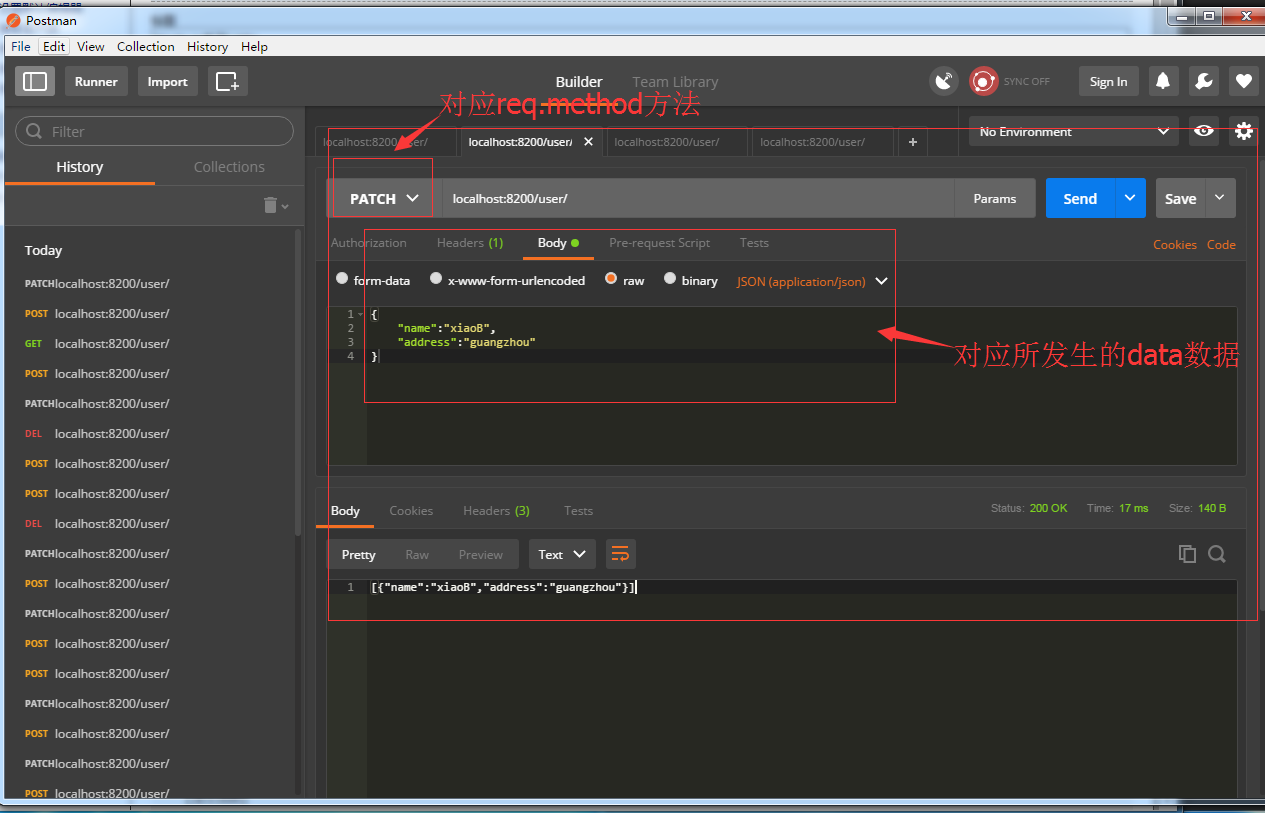This screenshot has width=1265, height=813.
Task: Open Help menu
Action: pyautogui.click(x=255, y=46)
